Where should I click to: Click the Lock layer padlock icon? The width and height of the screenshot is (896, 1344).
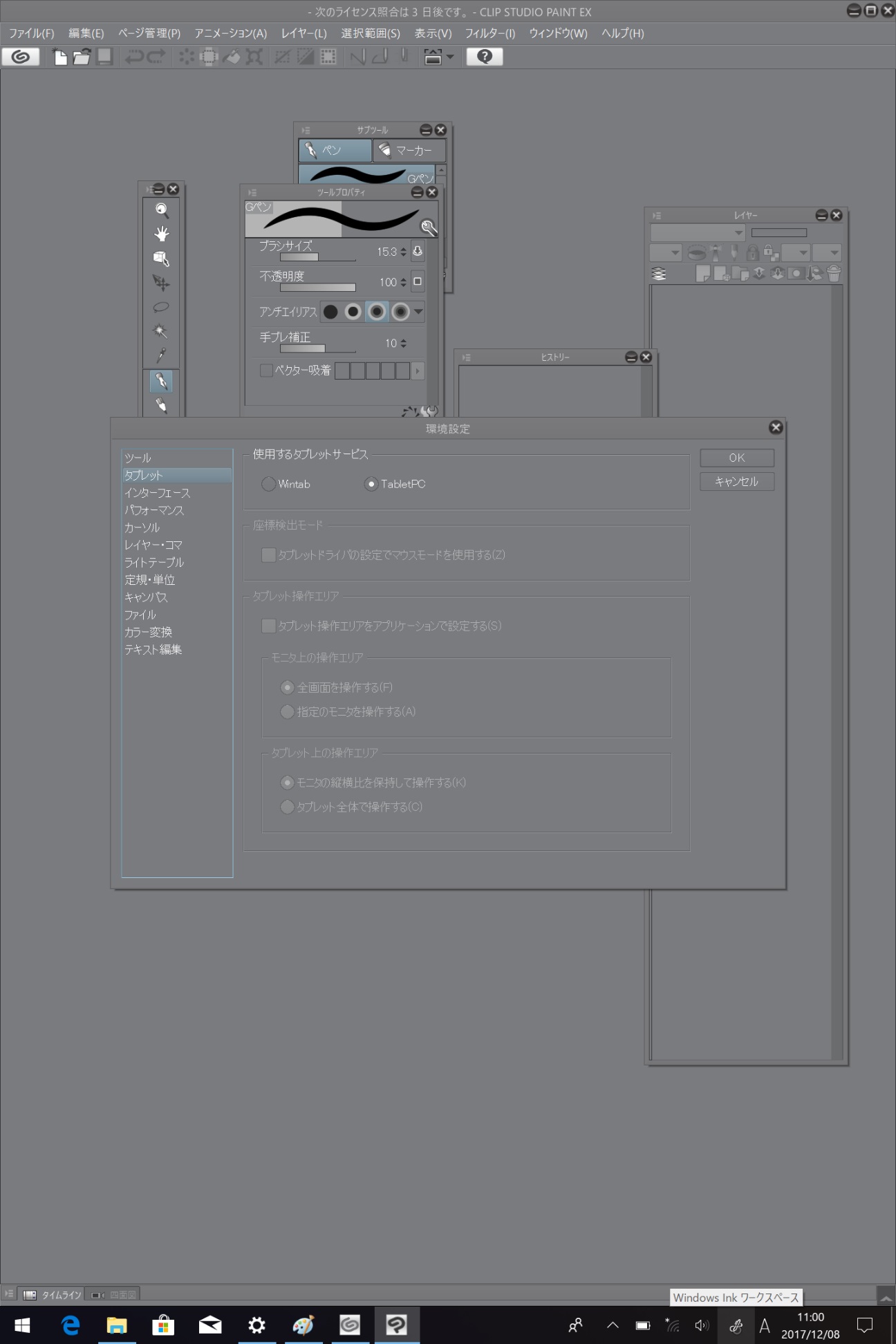point(752,252)
